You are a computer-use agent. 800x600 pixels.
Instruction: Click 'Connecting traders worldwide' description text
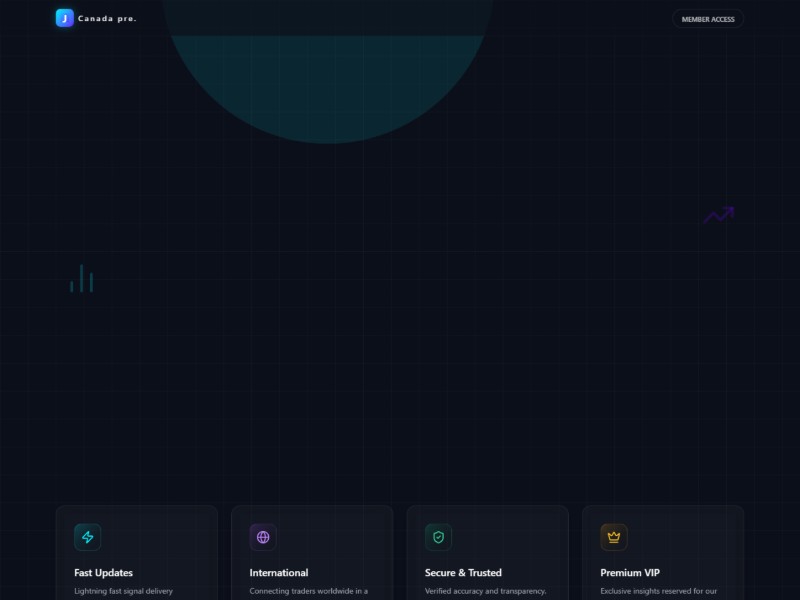[x=308, y=591]
